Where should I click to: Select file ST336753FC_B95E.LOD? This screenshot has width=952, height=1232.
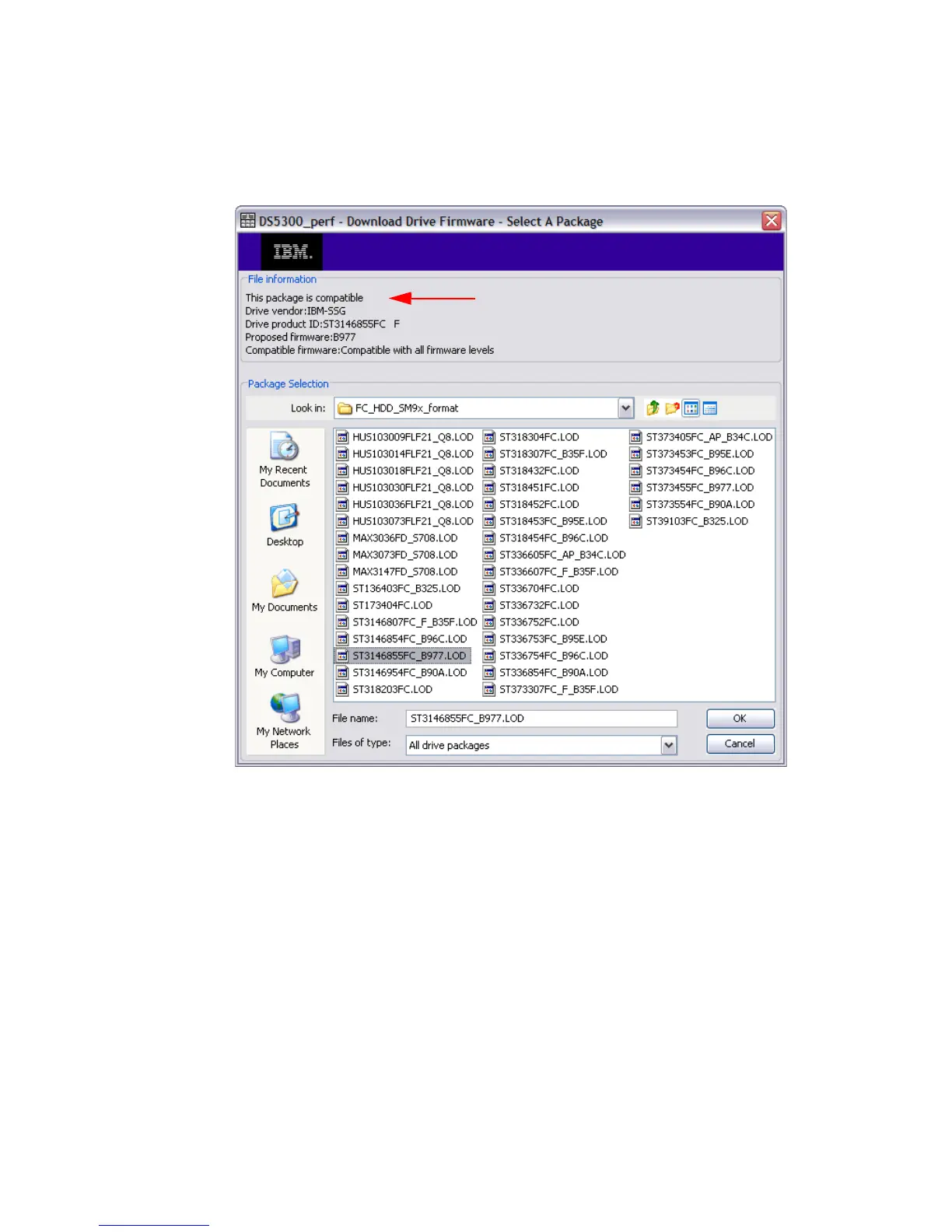545,639
